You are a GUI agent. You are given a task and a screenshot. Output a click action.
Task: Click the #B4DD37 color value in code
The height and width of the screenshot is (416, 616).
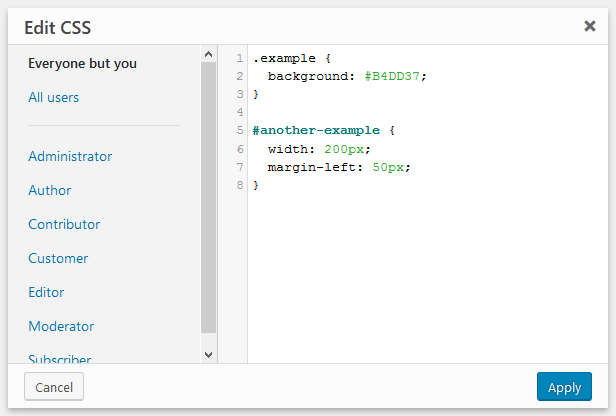pyautogui.click(x=392, y=76)
